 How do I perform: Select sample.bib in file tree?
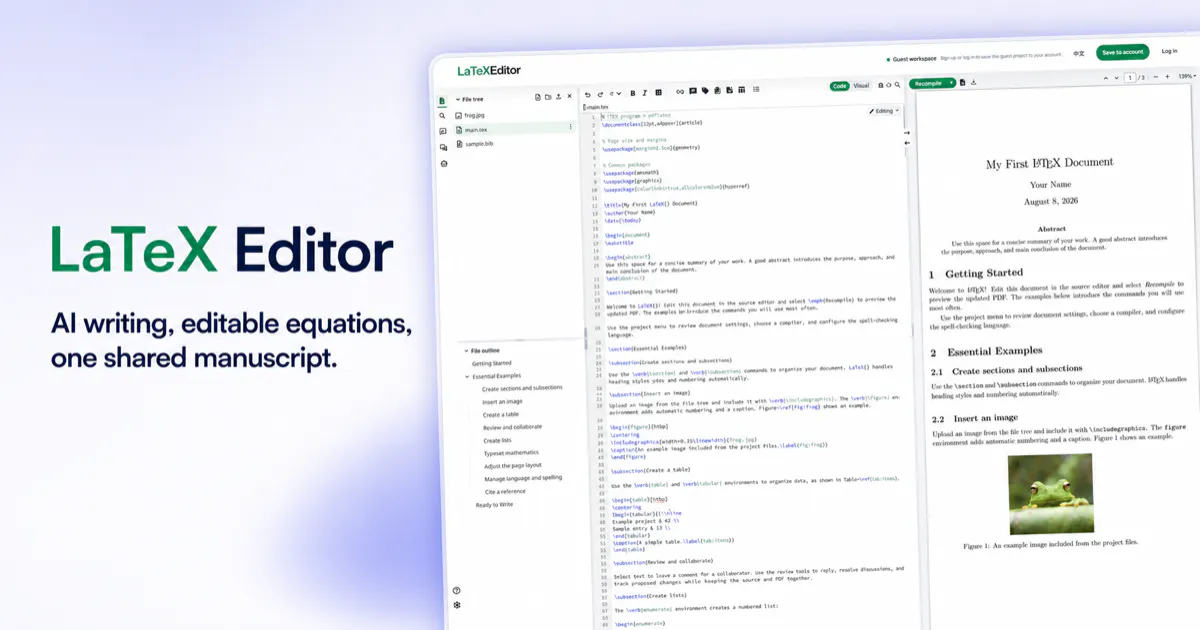[479, 144]
